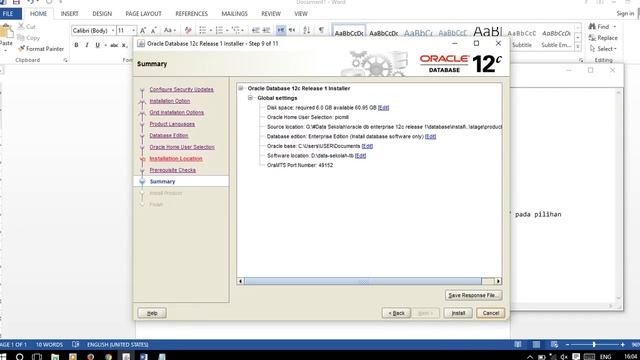Screen dimensions: 640x360
Task: Click the Install button in Oracle installer
Action: pos(458,313)
